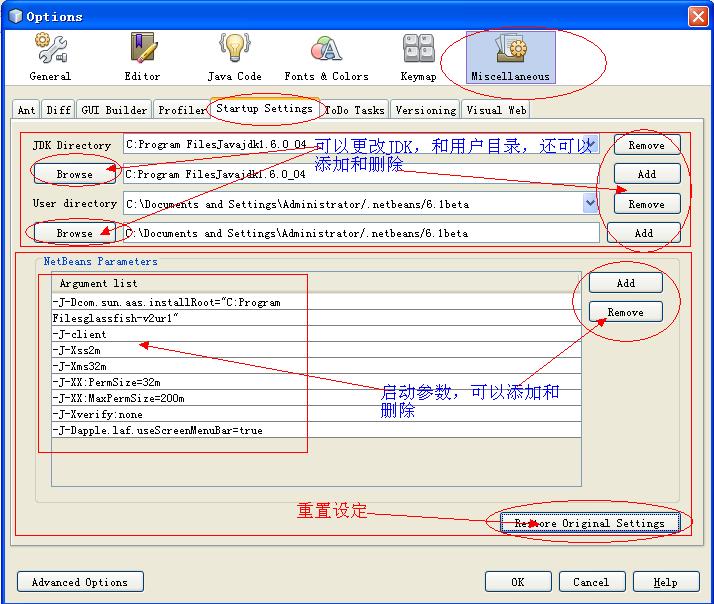Open the Profiler tab

click(182, 110)
